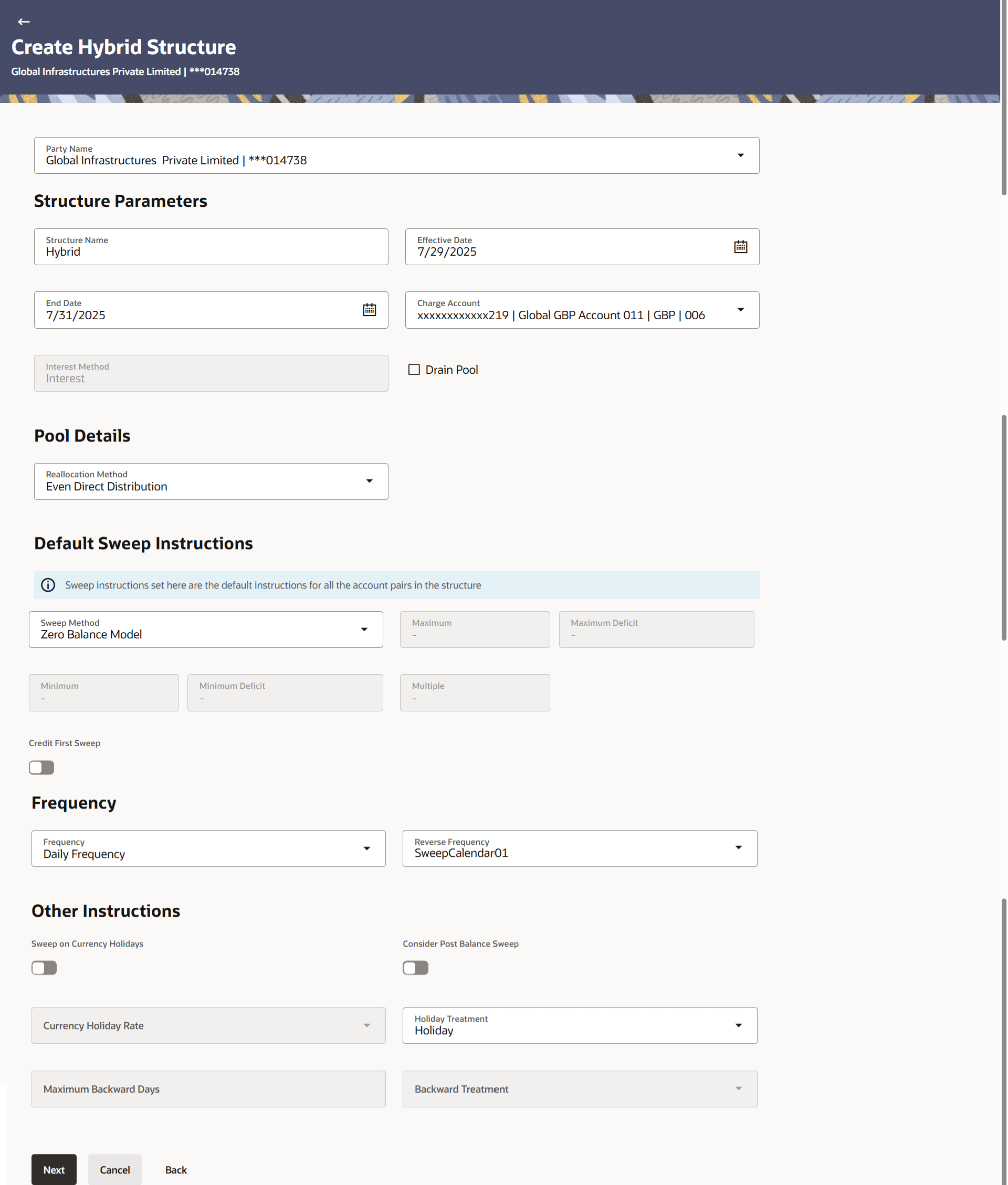Click the Party Name dropdown arrow

pyautogui.click(x=740, y=155)
